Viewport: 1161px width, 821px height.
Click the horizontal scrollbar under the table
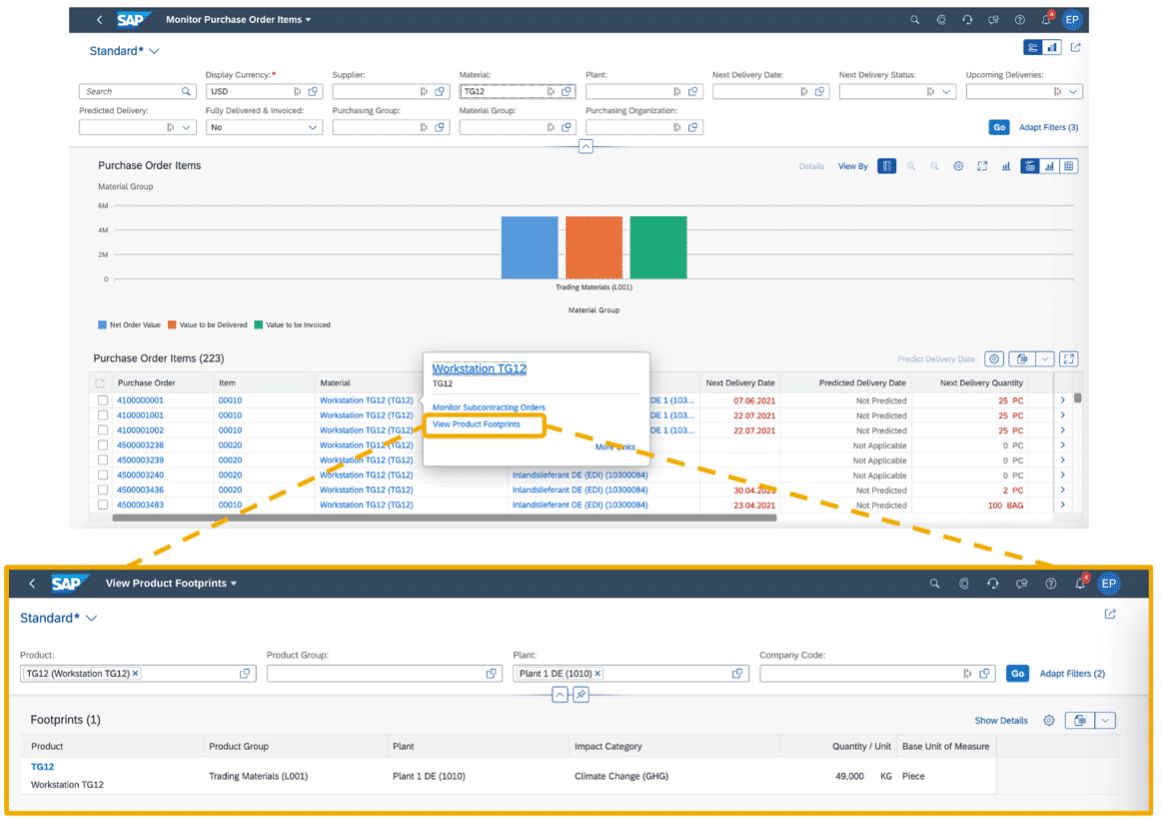(444, 518)
